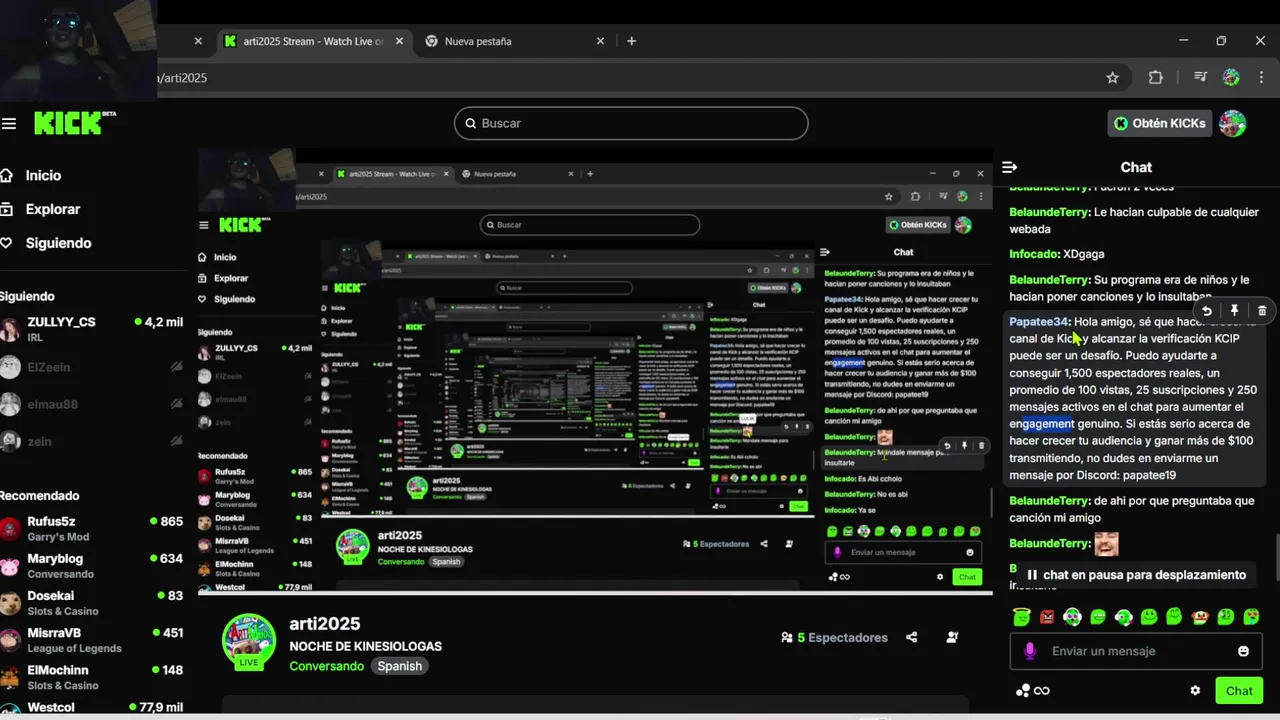Open the Chrome media controls icon
Image resolution: width=1280 pixels, height=720 pixels.
click(1200, 77)
